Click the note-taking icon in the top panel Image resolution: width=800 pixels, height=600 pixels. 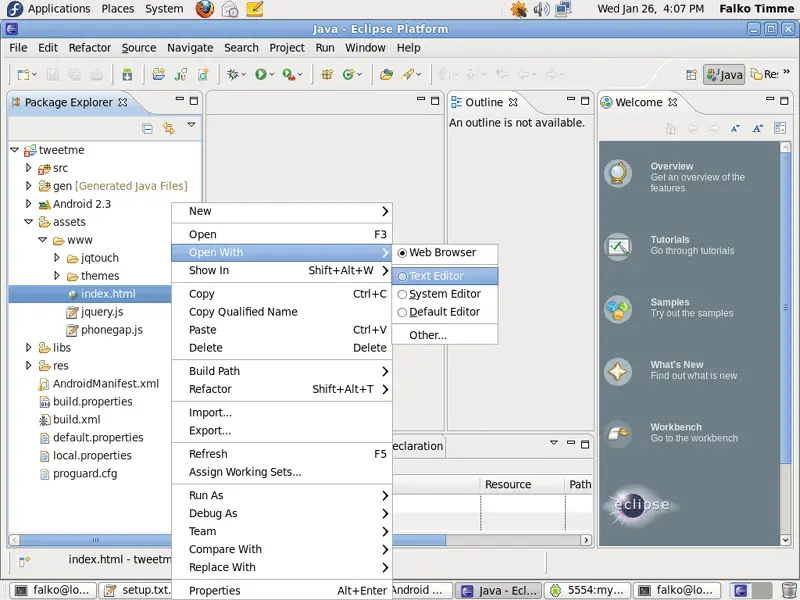[255, 9]
